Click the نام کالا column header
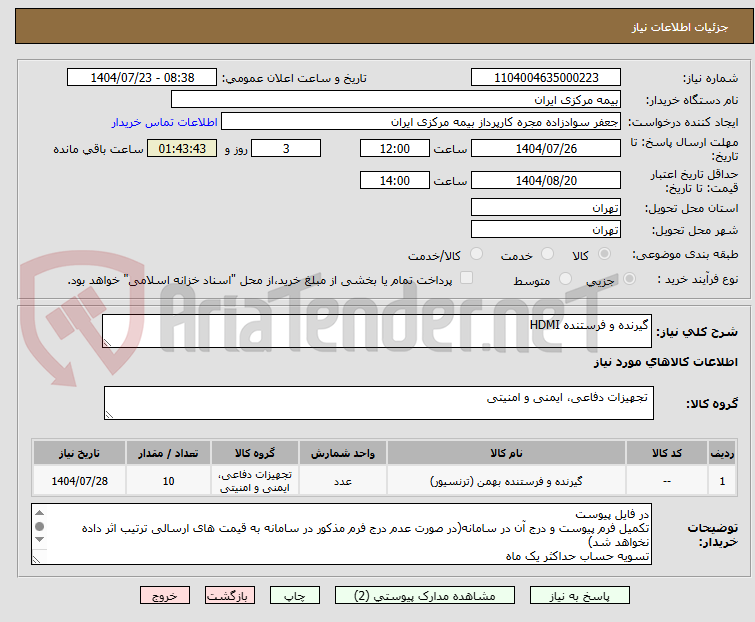The image size is (755, 622). coord(506,453)
